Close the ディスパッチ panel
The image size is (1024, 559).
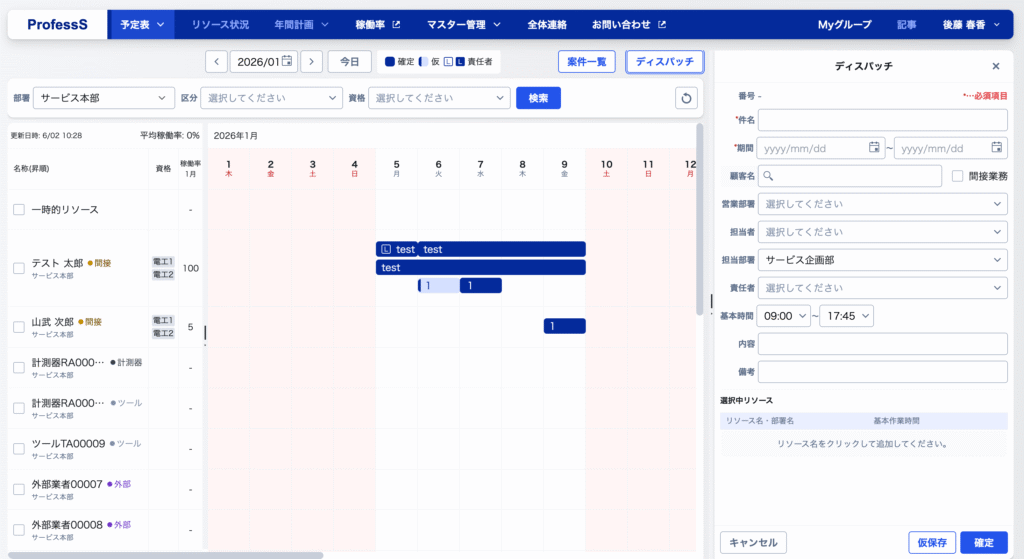[995, 66]
